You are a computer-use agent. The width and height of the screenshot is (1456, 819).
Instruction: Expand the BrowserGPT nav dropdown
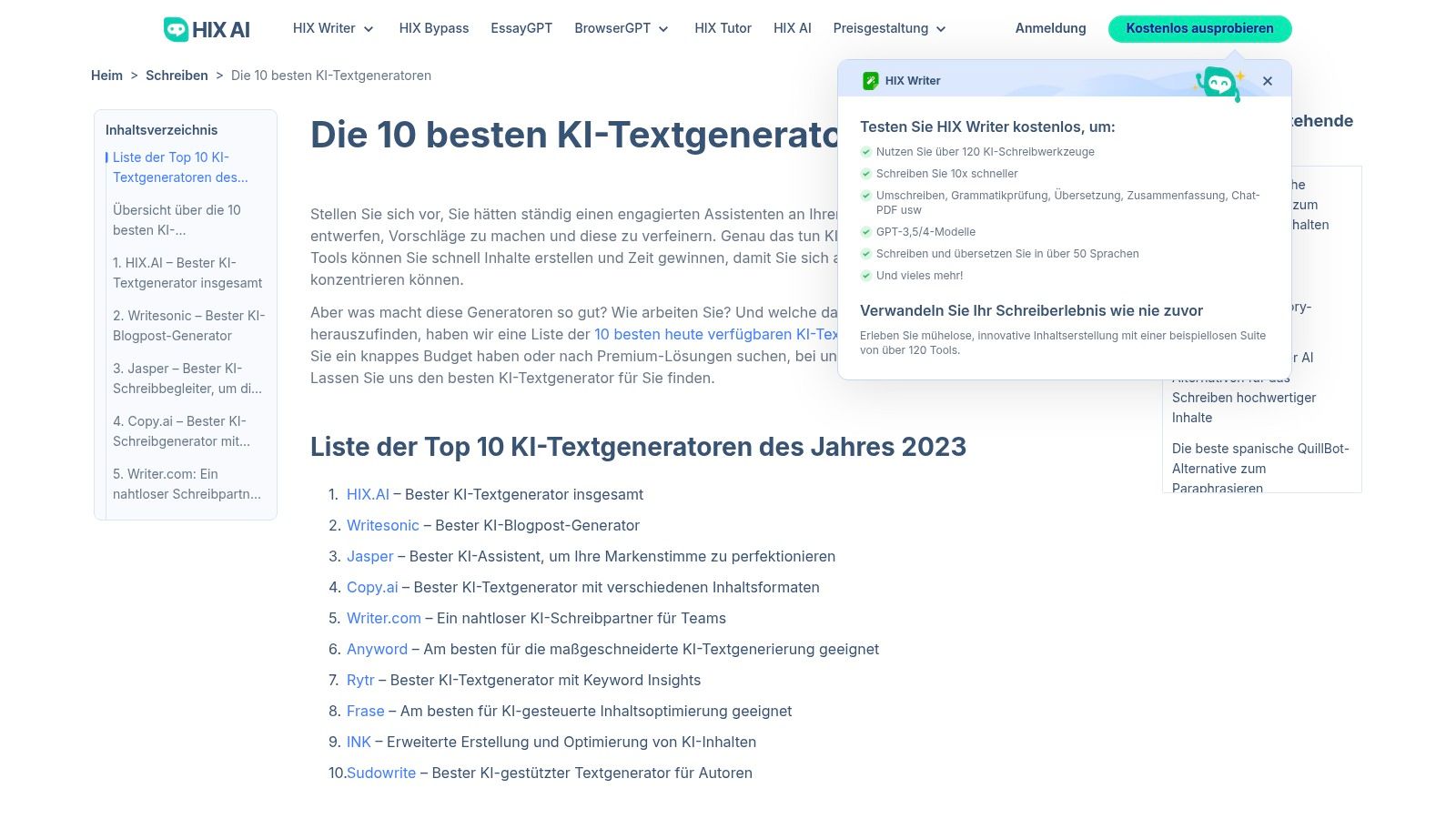(622, 28)
